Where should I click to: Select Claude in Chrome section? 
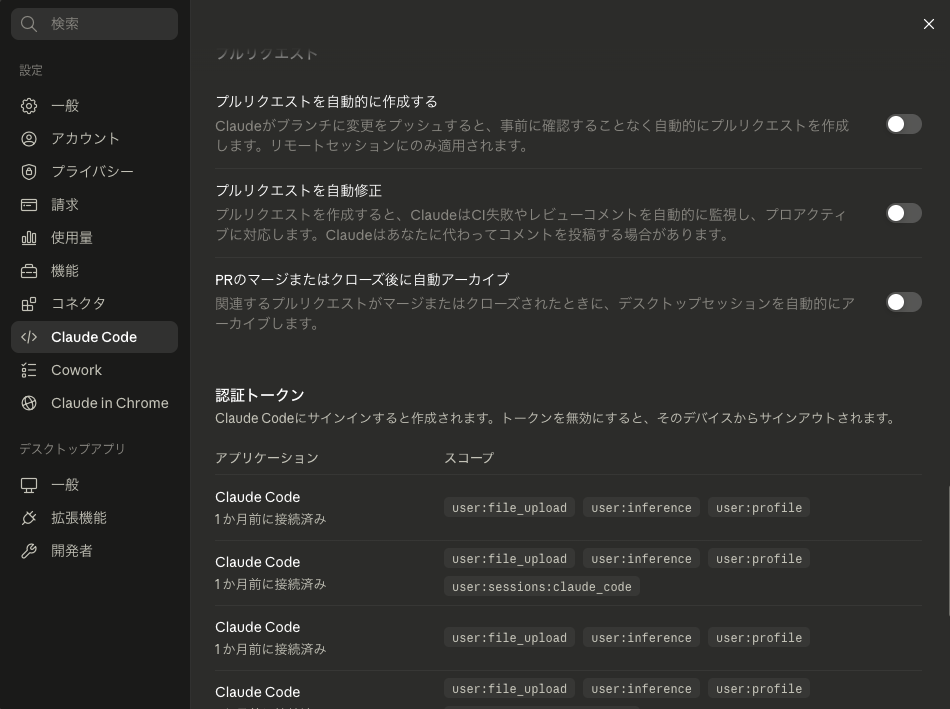95,403
